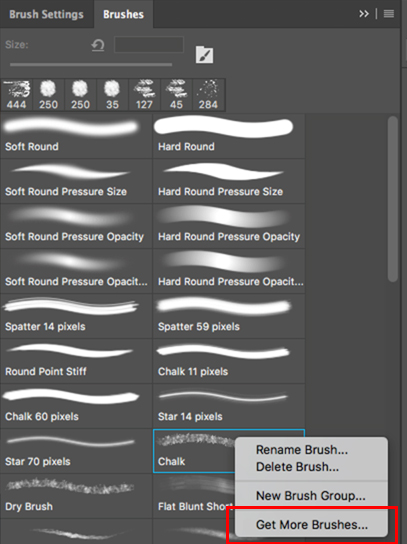Select Rename Brush in context menu
This screenshot has height=544, width=407.
pos(302,450)
